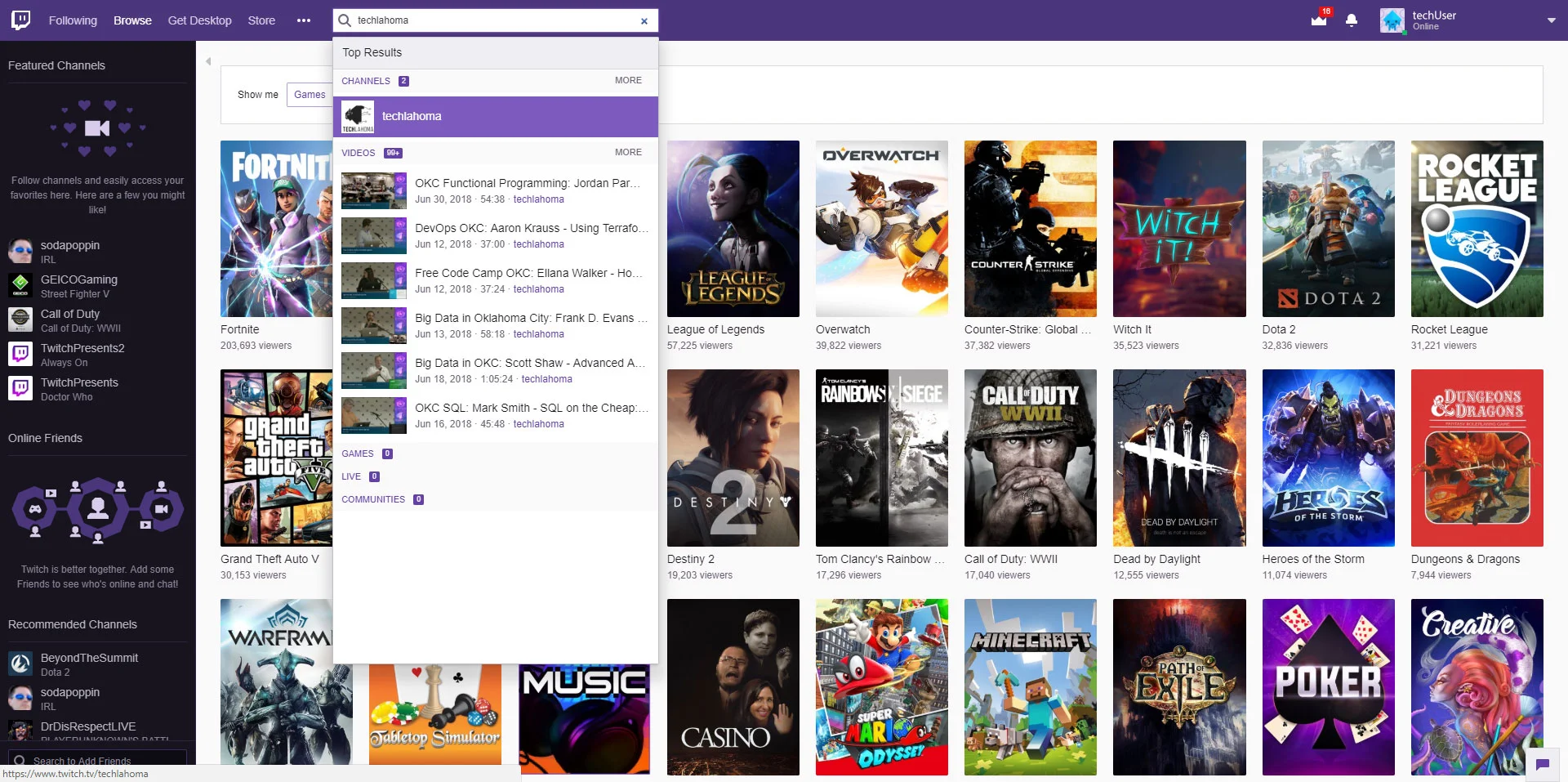Open the Dungeons & Dragons cover
The height and width of the screenshot is (782, 1568).
1477,458
